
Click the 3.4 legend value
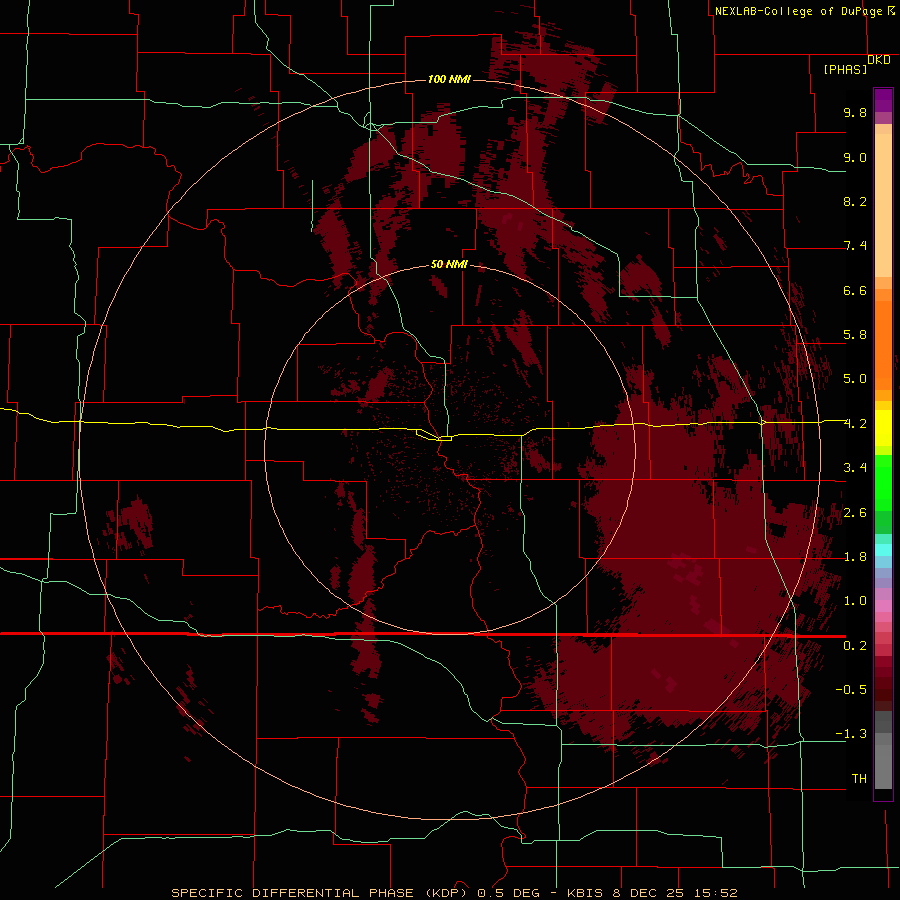(855, 468)
